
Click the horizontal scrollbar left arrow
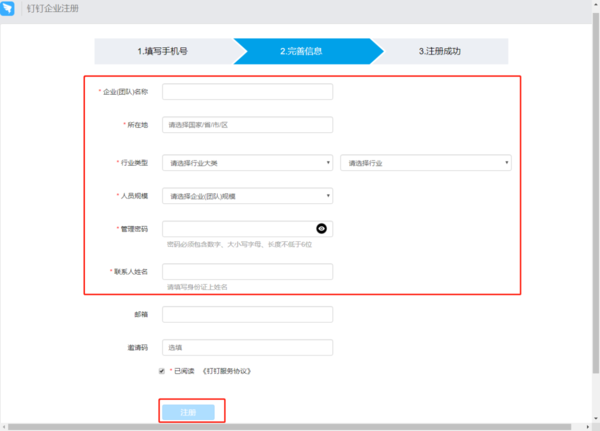point(4,427)
